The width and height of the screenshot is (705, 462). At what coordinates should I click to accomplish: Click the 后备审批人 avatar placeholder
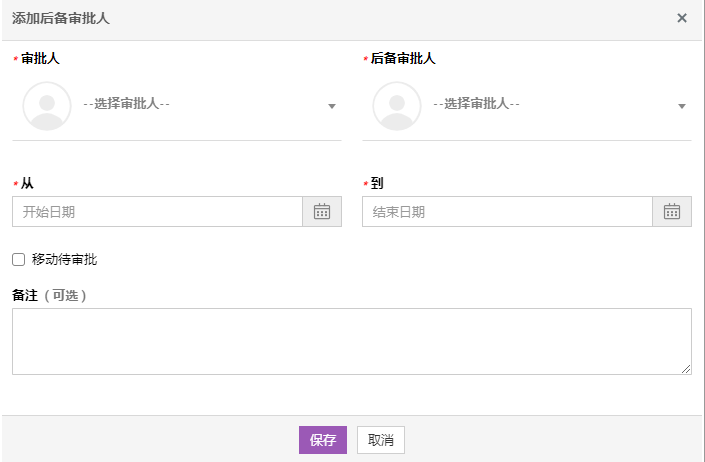coord(397,106)
